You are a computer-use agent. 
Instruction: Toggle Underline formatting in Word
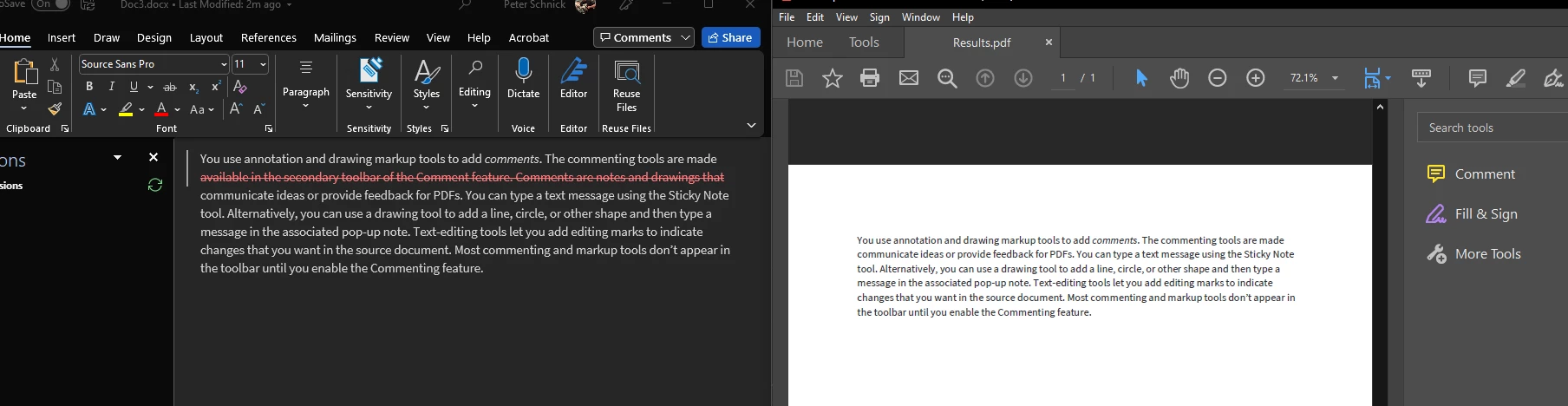(134, 87)
